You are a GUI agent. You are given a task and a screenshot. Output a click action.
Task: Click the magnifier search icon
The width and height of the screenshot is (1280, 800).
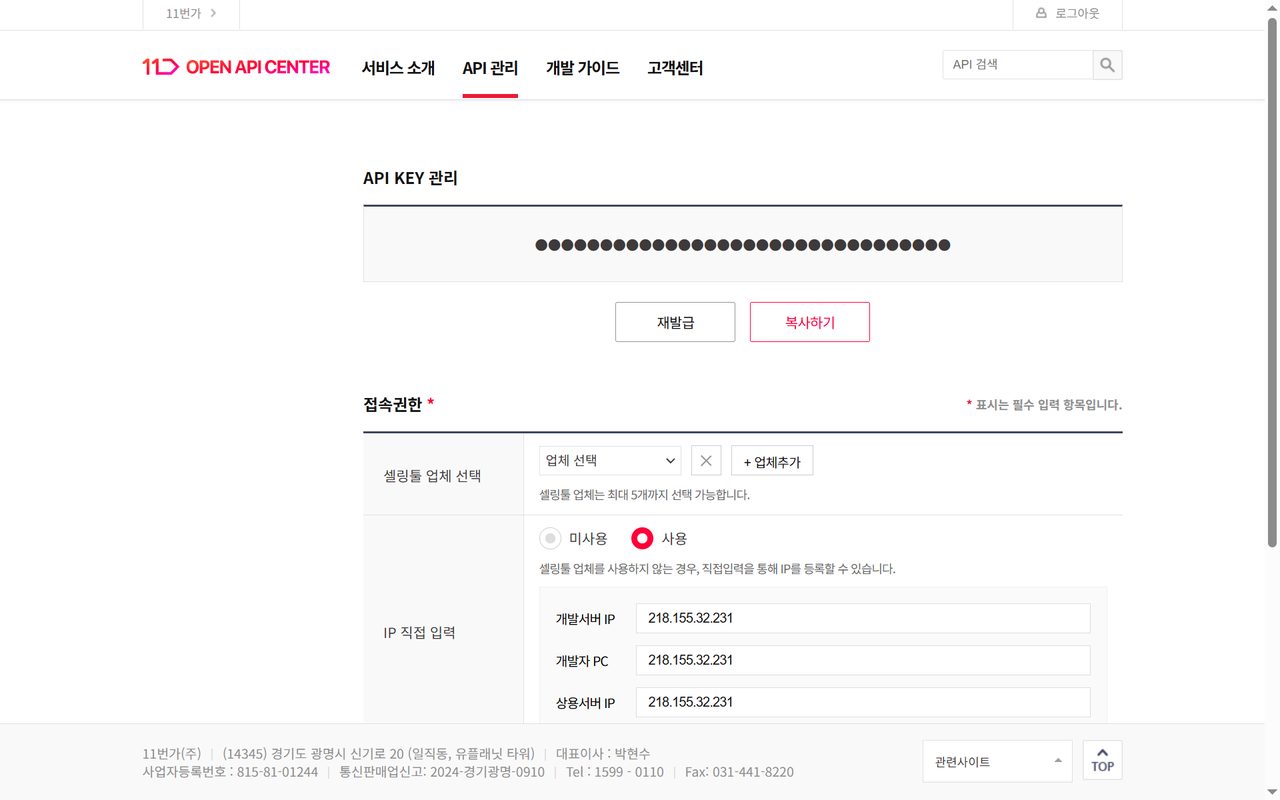tap(1107, 65)
